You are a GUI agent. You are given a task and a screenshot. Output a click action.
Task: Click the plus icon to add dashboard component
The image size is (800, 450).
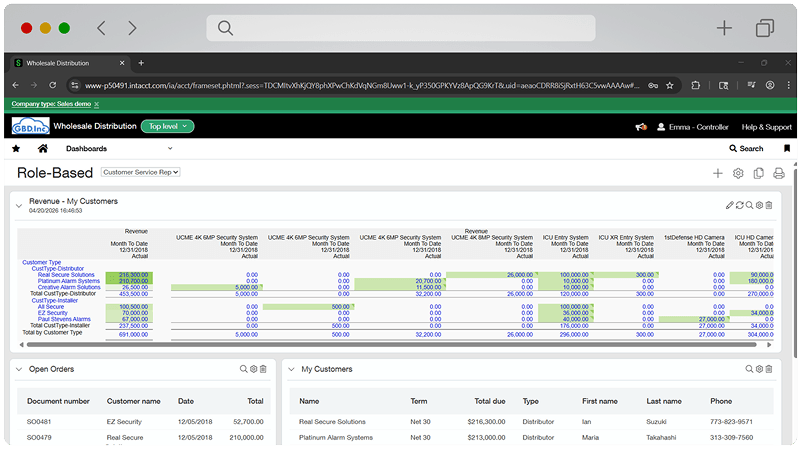pos(718,173)
